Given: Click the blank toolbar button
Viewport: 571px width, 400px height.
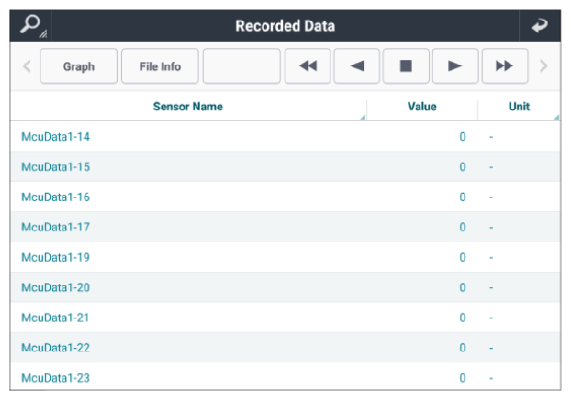Looking at the screenshot, I should point(241,66).
